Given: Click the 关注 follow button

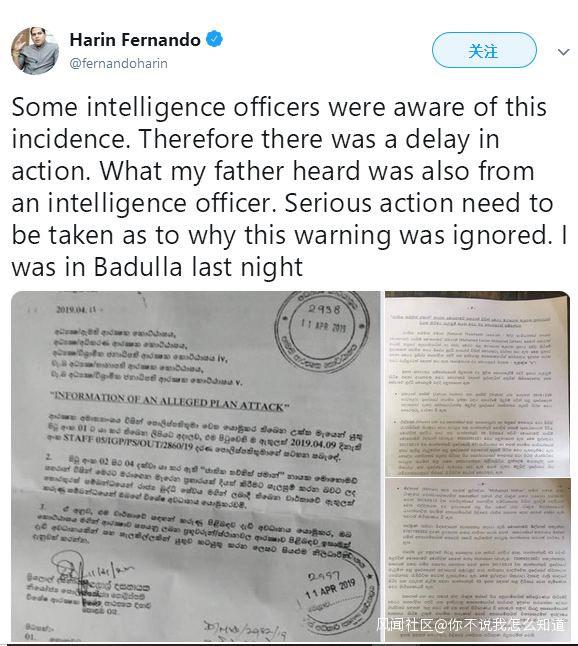Looking at the screenshot, I should pyautogui.click(x=484, y=50).
